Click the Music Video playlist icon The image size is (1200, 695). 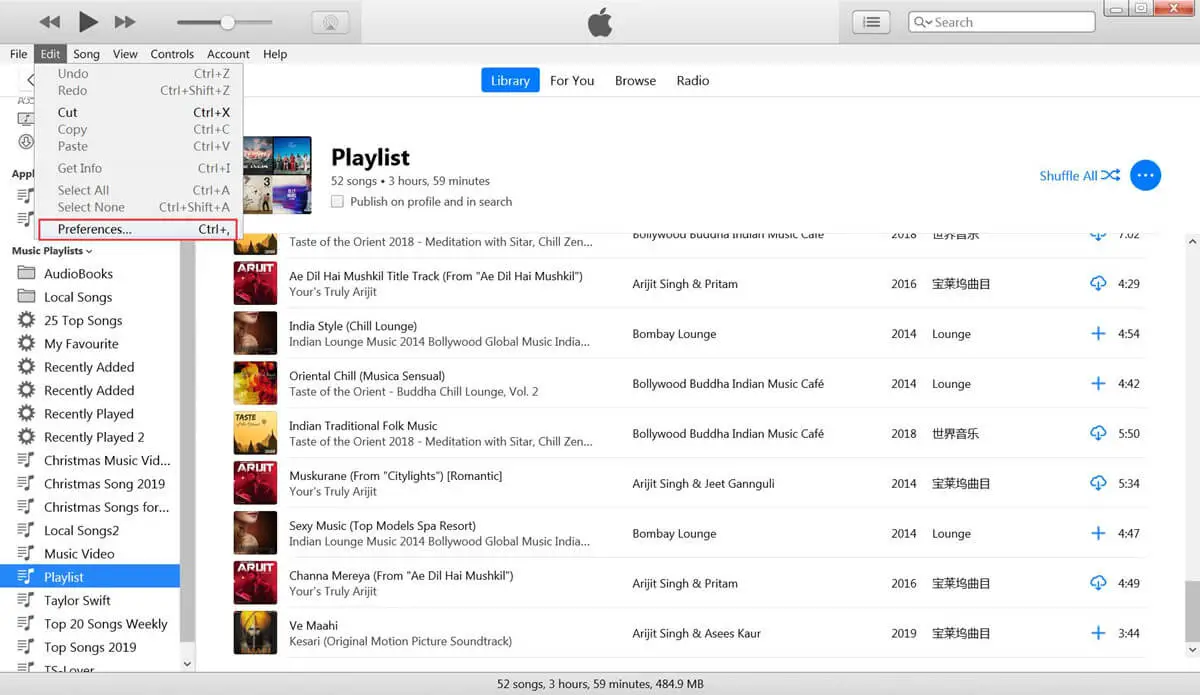pyautogui.click(x=26, y=553)
